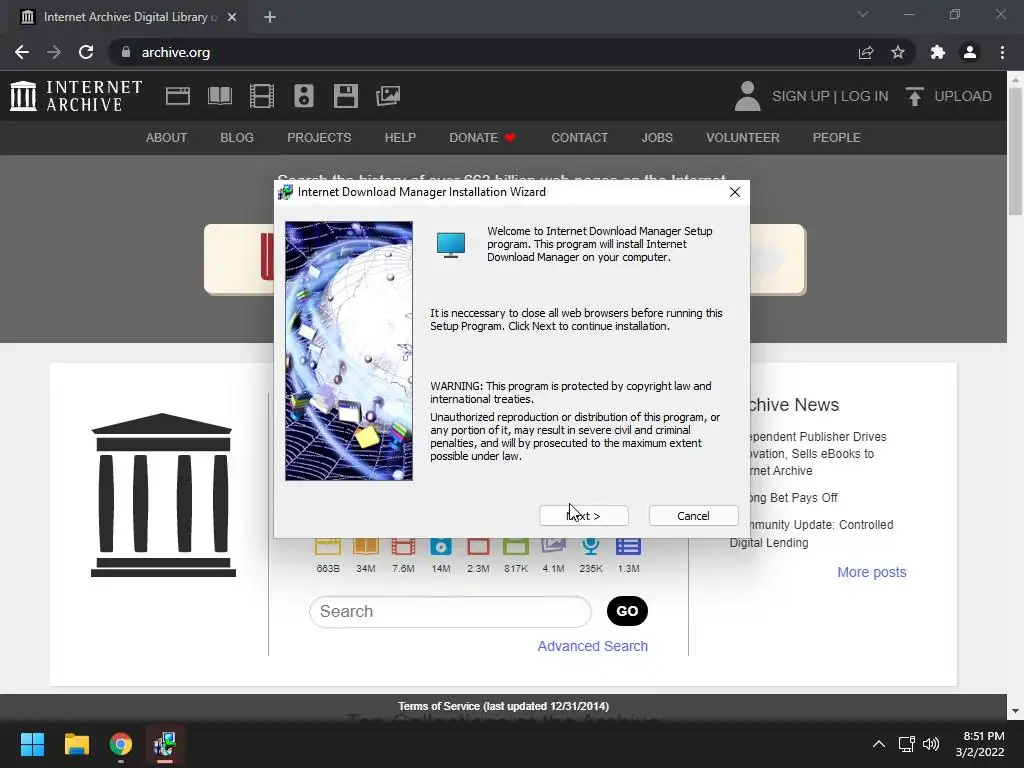Screen dimensions: 1024x768
Task: Bookmark this page with the star icon
Action: (898, 52)
